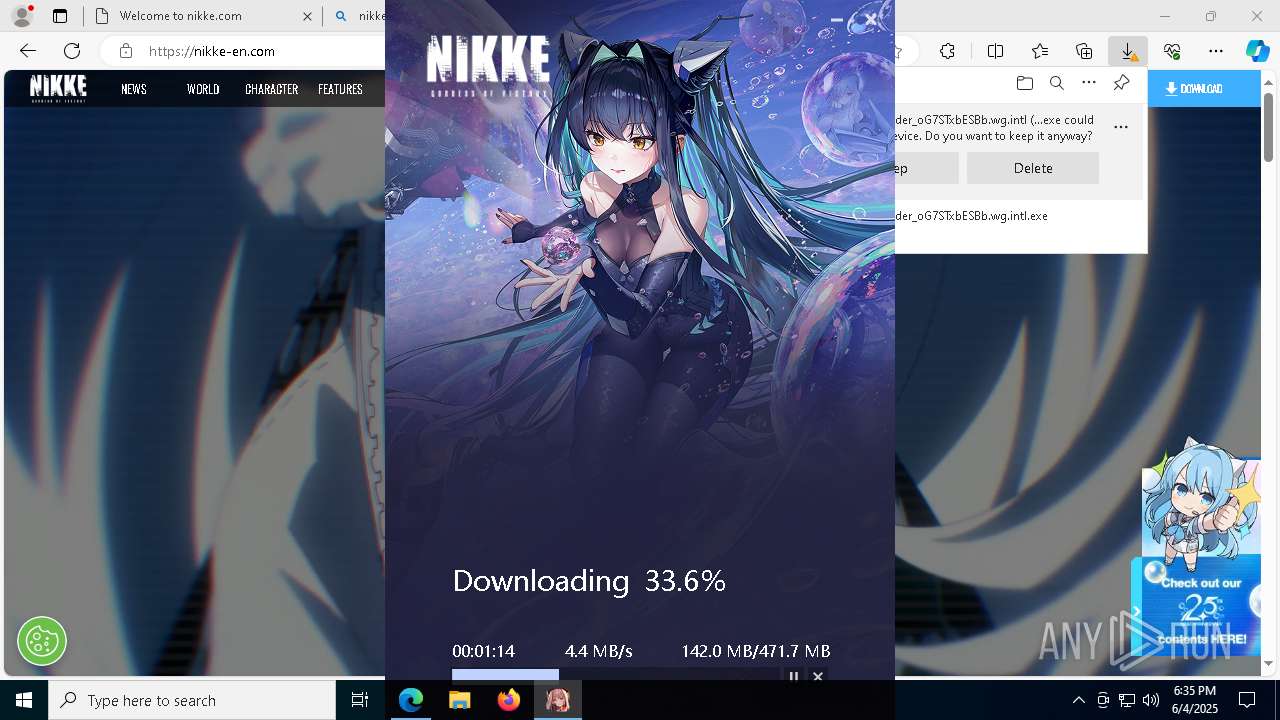Open File Explorer from the taskbar

point(460,700)
